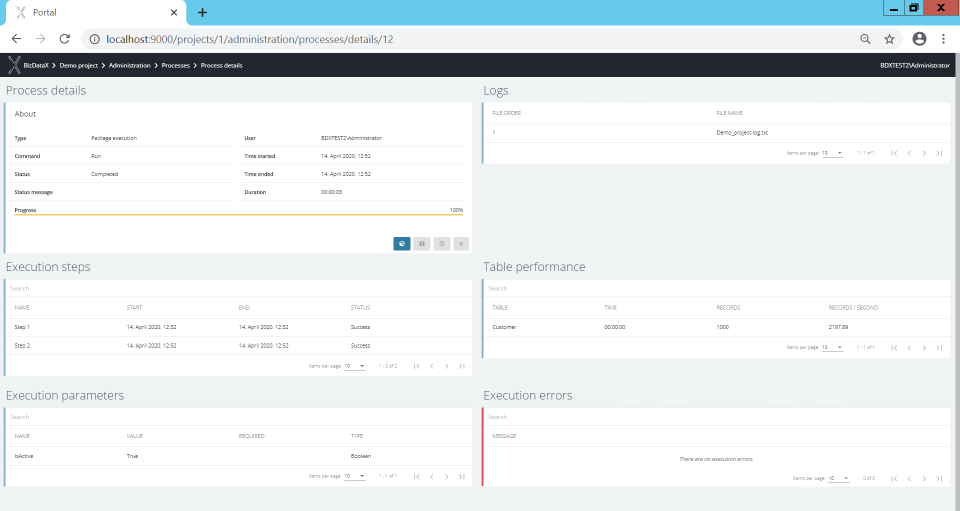Go to last page in Logs pager
The height and width of the screenshot is (511, 960).
click(939, 153)
